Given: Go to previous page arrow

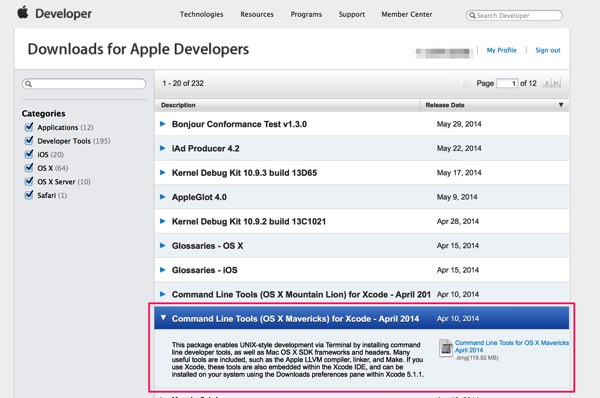Looking at the screenshot, I should (466, 83).
